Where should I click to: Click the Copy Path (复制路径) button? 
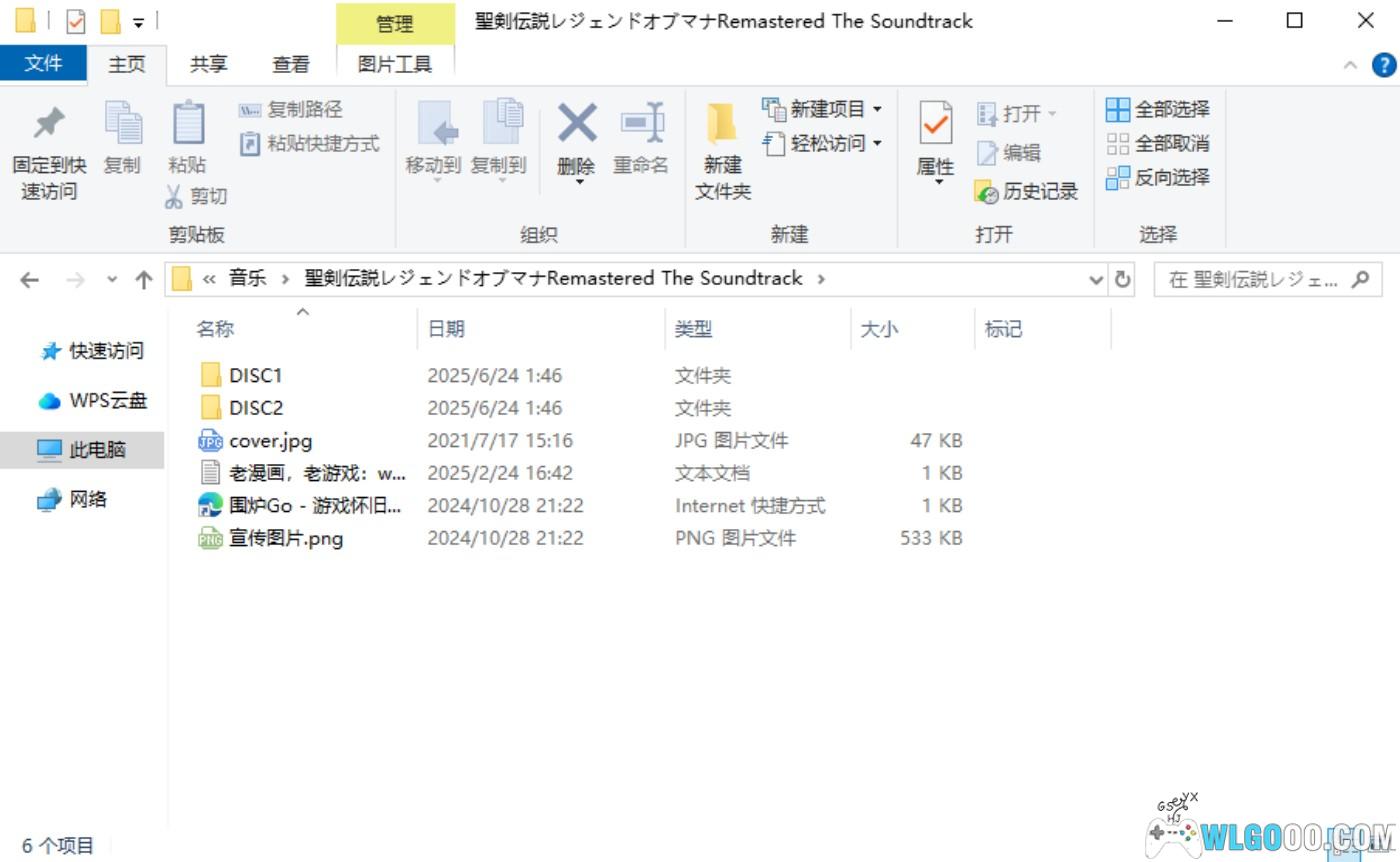(291, 109)
